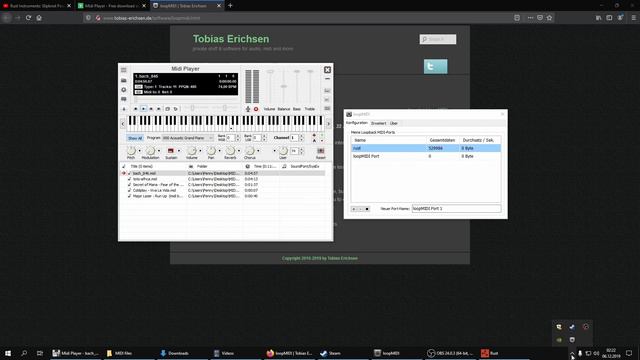Open Steam from the taskbar
This screenshot has width=640, height=360.
(x=342, y=353)
